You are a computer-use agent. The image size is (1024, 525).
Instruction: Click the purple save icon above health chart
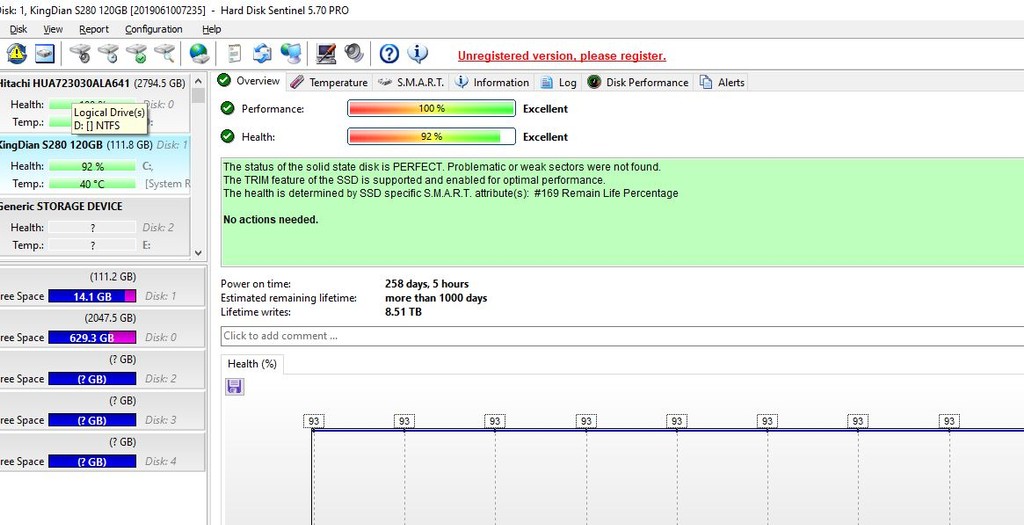(x=234, y=387)
